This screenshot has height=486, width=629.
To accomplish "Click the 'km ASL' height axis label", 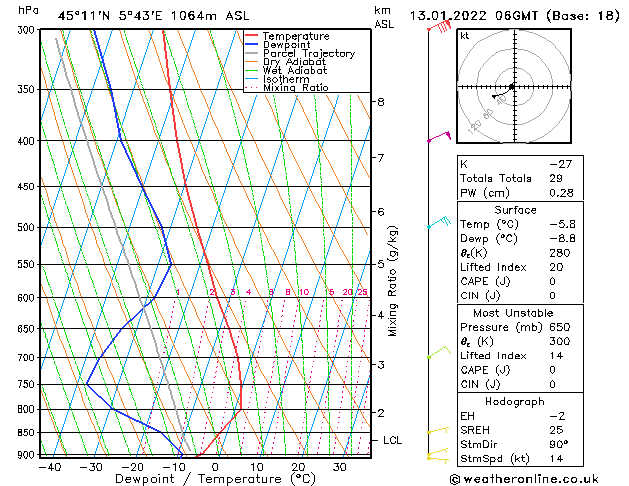I will coord(384,17).
